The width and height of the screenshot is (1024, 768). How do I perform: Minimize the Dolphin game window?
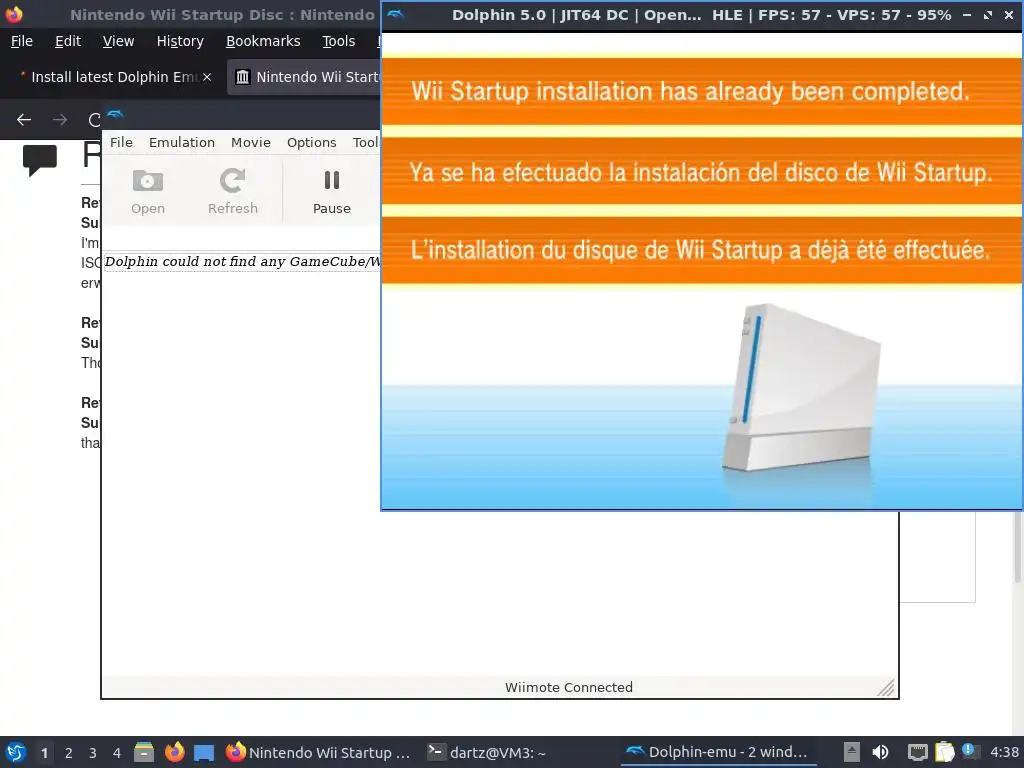tap(967, 14)
